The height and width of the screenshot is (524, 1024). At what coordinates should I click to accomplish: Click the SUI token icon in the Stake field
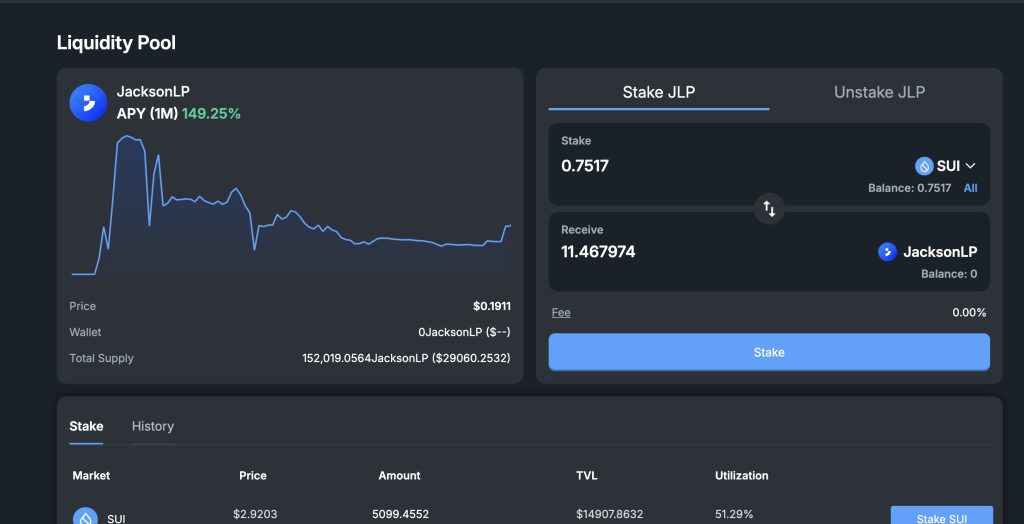[923, 166]
